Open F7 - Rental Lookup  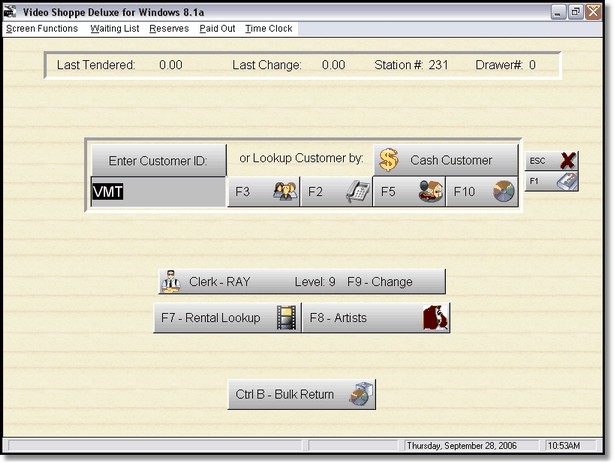point(227,318)
